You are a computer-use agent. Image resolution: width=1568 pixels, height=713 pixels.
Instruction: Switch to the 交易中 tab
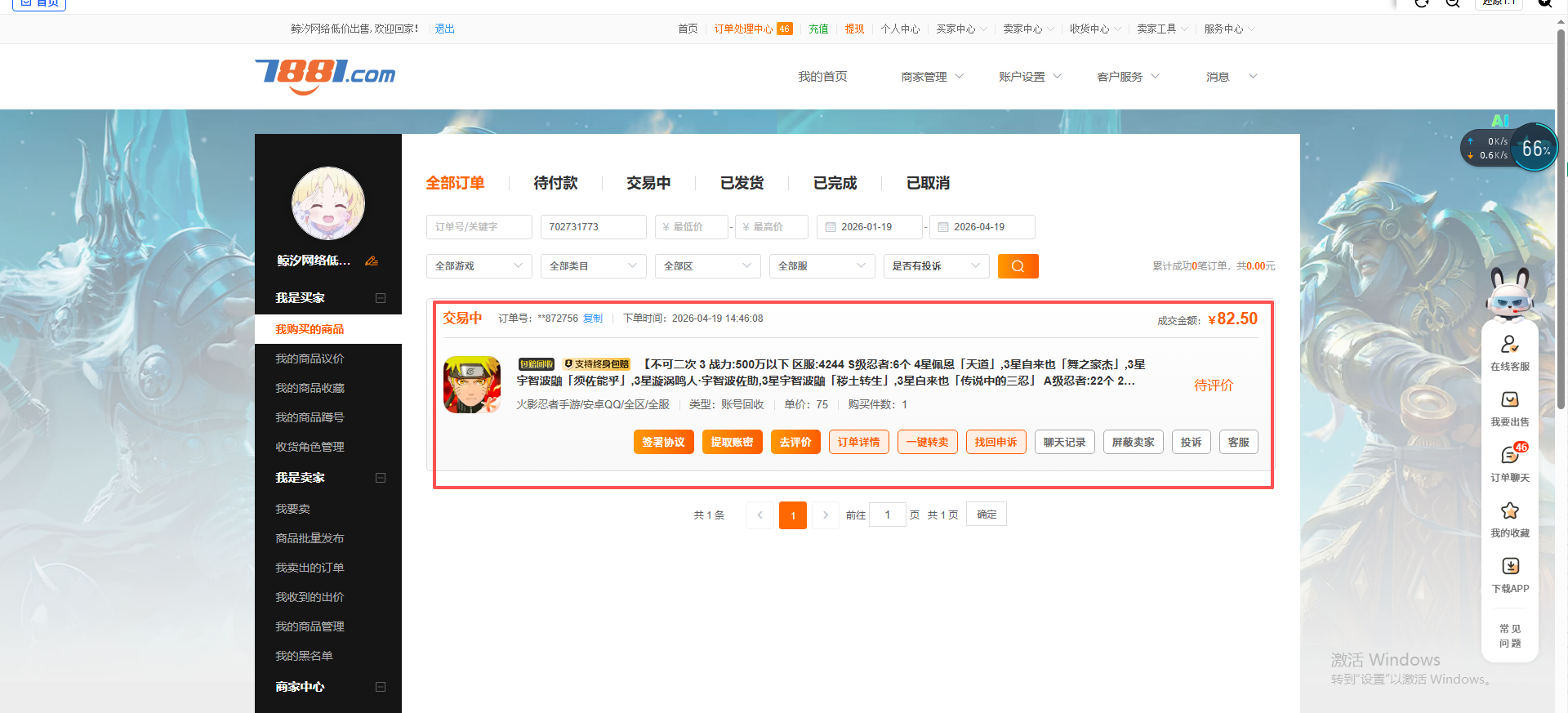(x=648, y=183)
